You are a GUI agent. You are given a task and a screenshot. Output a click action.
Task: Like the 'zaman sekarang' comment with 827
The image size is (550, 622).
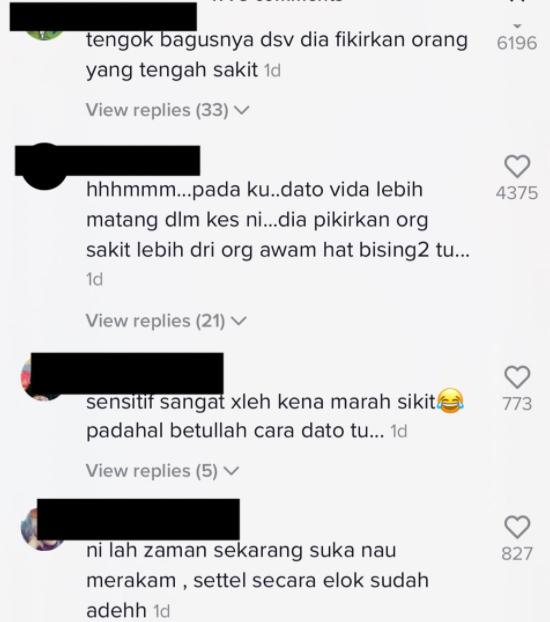click(517, 527)
